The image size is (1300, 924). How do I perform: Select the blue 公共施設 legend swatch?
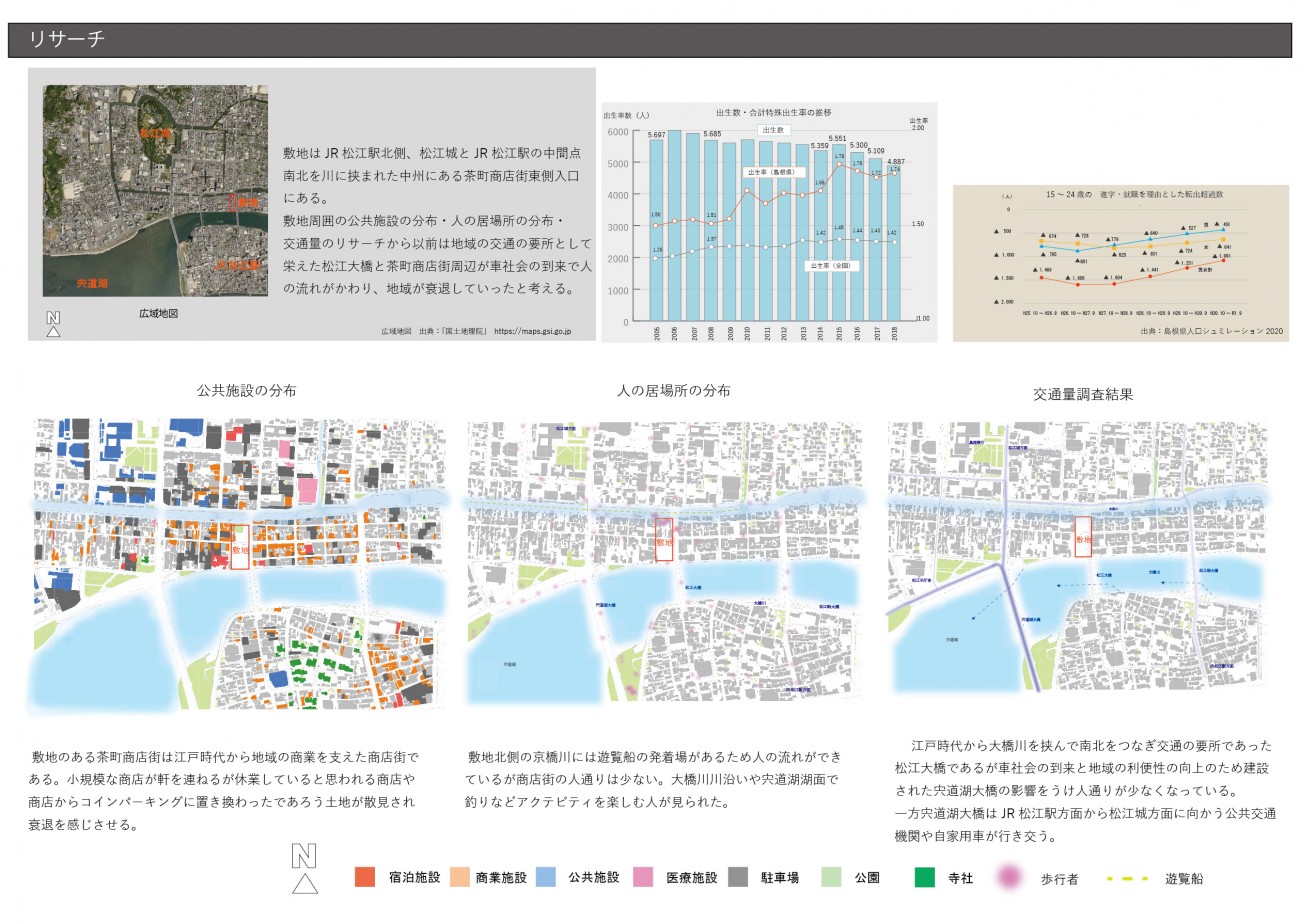tap(545, 877)
